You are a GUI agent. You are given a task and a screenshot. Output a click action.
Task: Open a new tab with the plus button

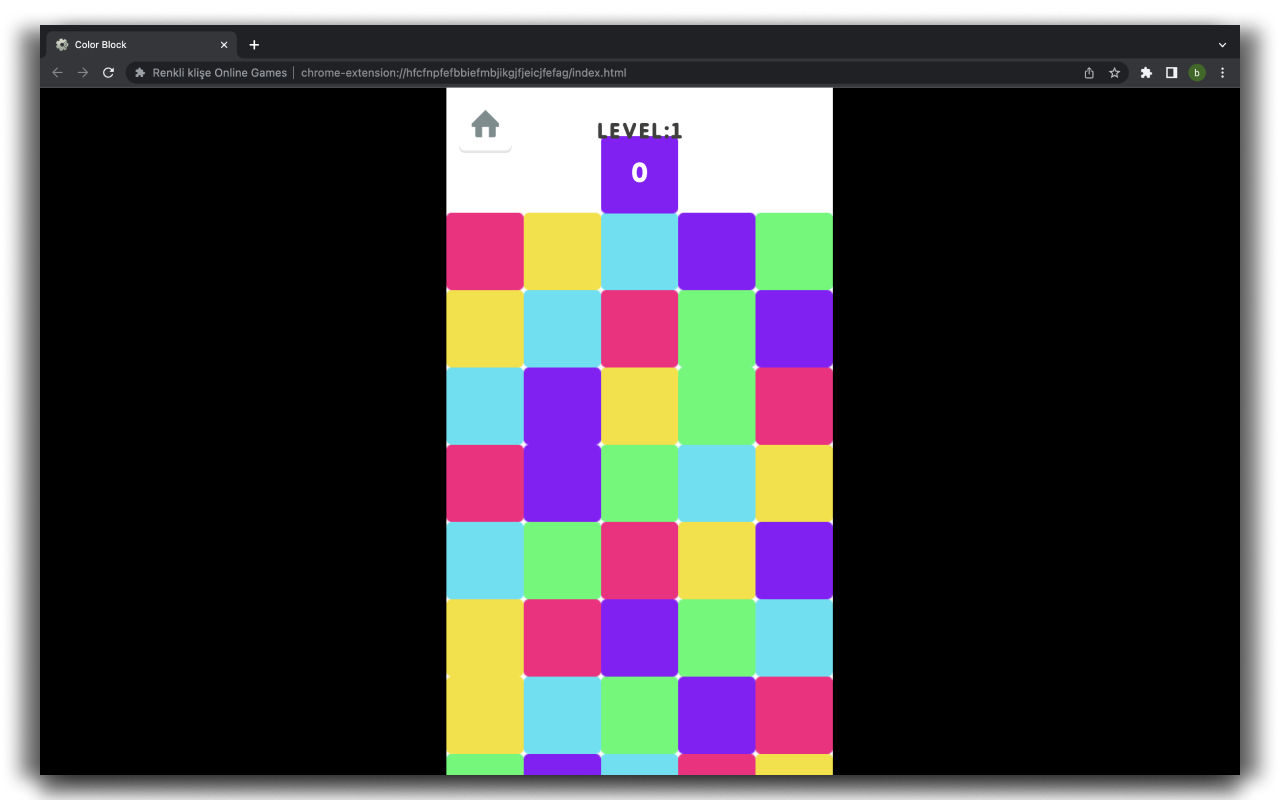254,44
